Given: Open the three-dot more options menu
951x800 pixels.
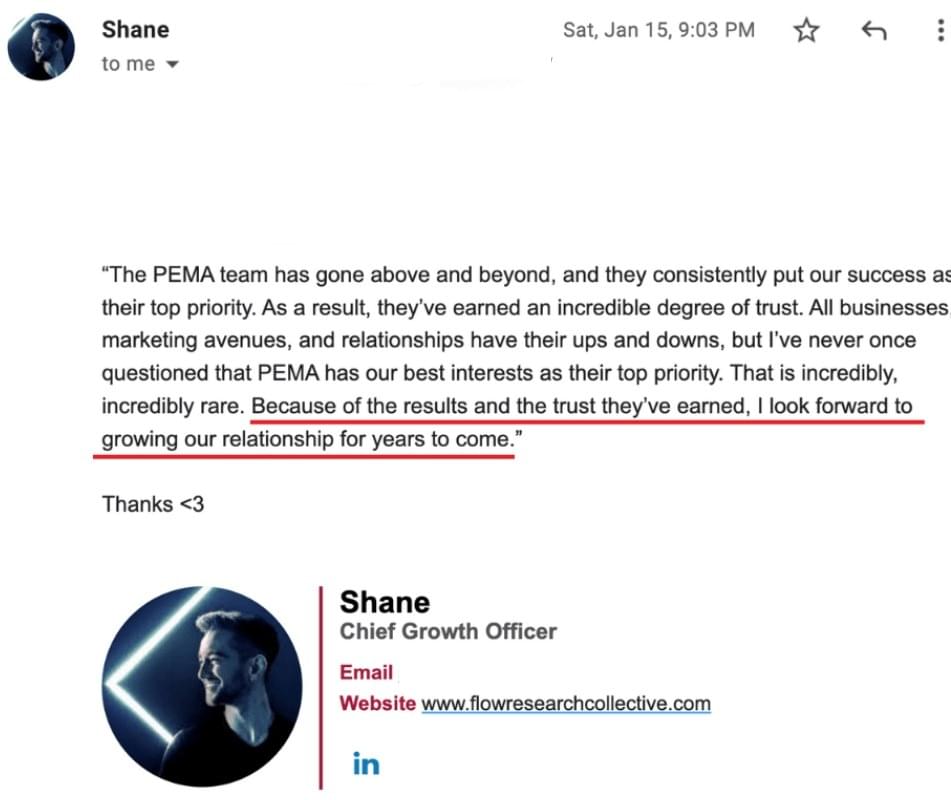Looking at the screenshot, I should 940,30.
